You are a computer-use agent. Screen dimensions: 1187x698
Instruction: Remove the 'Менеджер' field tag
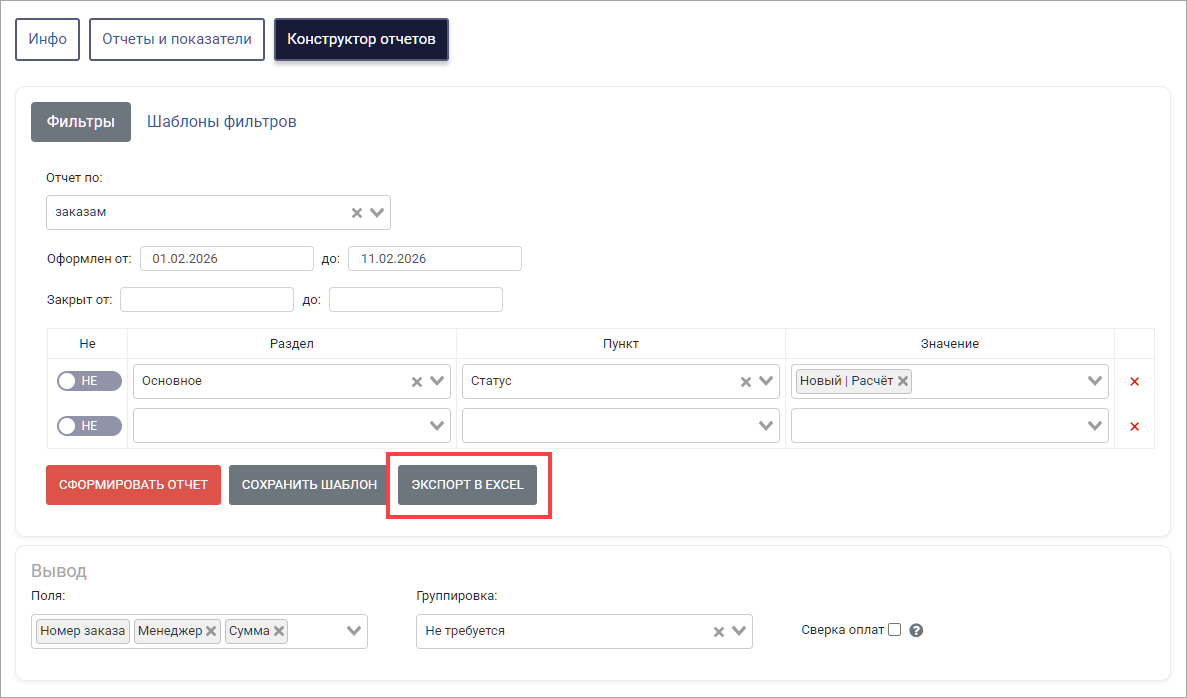211,631
